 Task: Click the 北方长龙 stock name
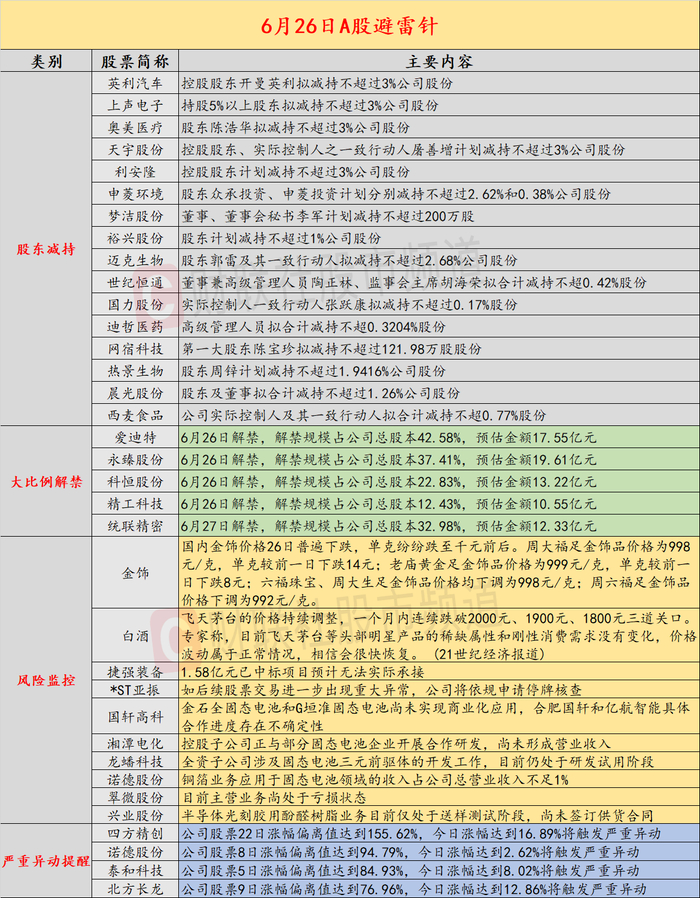pos(135,889)
